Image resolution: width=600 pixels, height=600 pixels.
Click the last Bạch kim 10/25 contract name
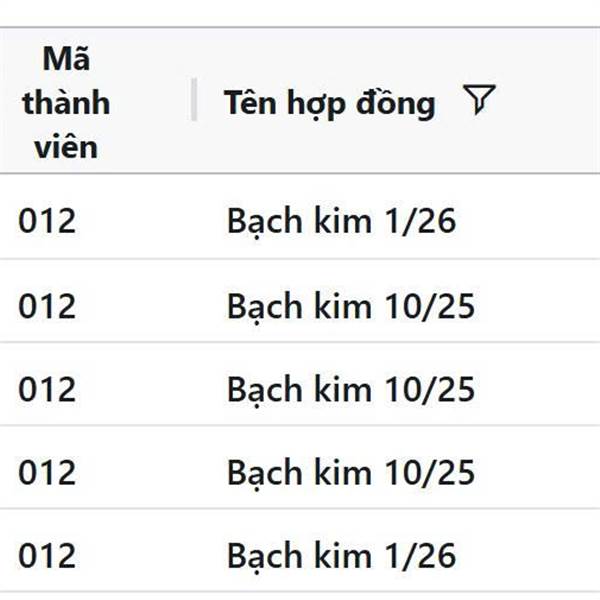(351, 474)
